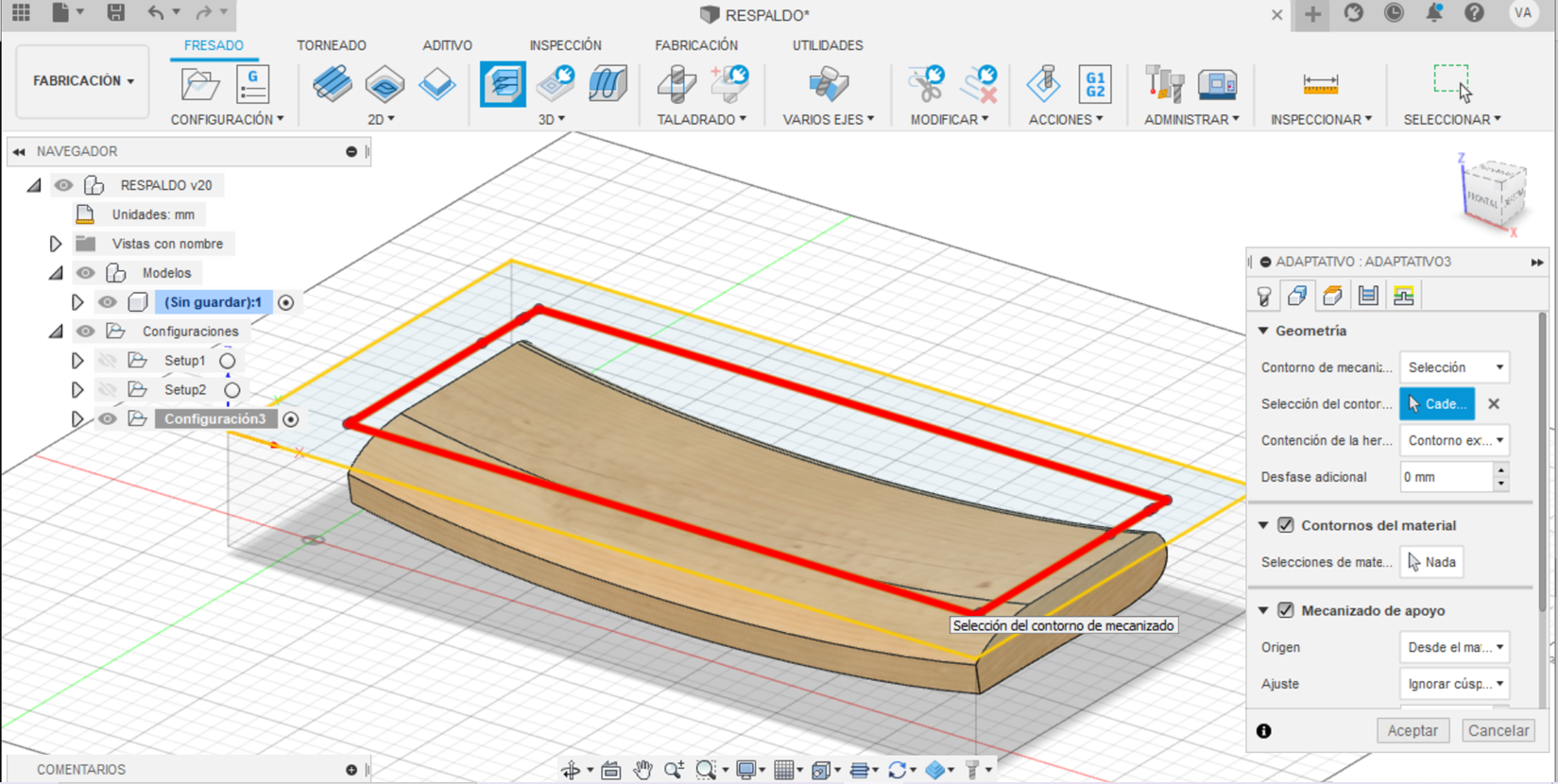This screenshot has height=784, width=1558.
Task: Toggle visibility eye of Modelos
Action: click(85, 273)
